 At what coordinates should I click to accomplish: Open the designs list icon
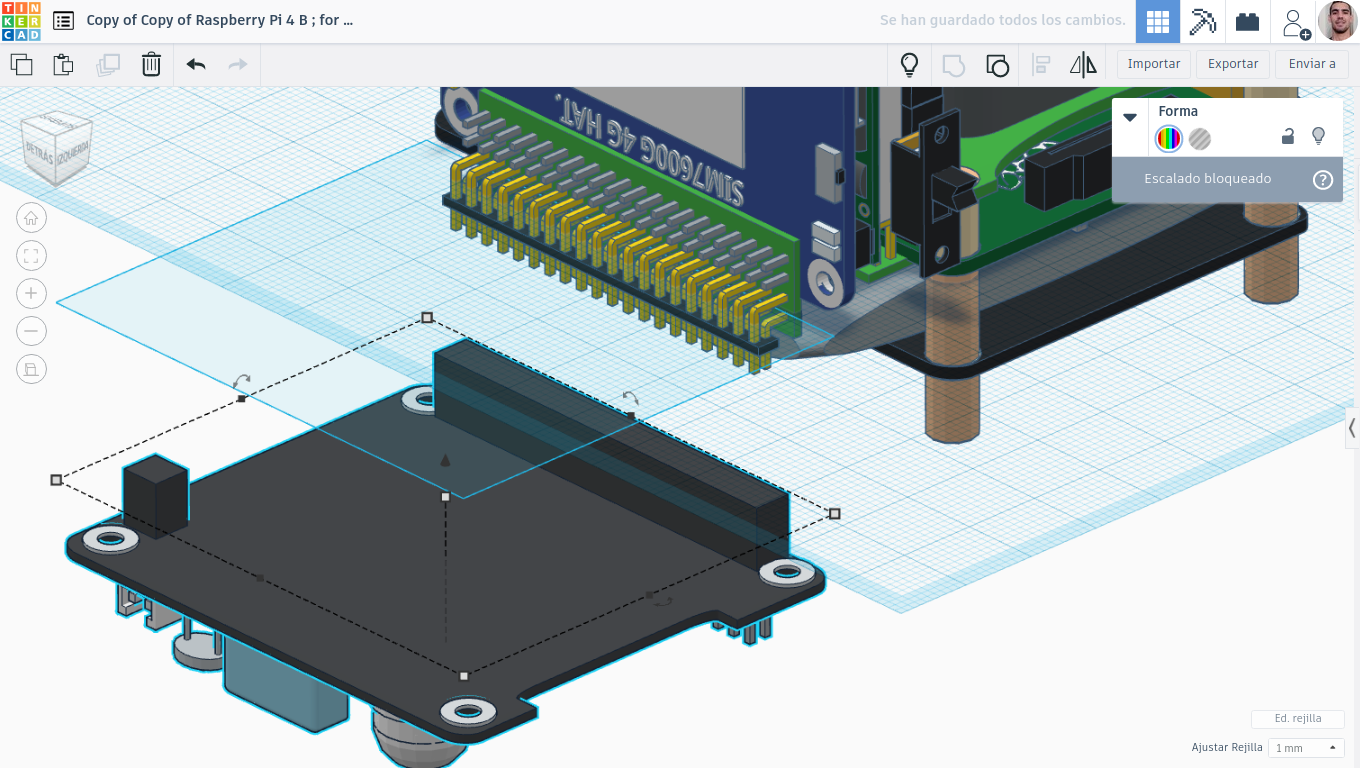(63, 20)
